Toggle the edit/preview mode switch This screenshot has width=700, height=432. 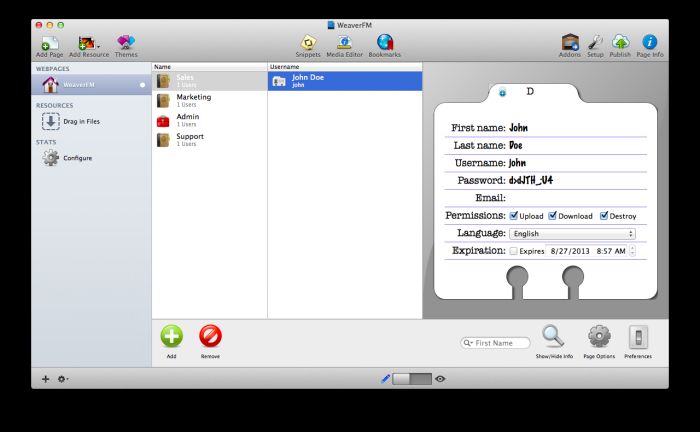click(x=412, y=379)
